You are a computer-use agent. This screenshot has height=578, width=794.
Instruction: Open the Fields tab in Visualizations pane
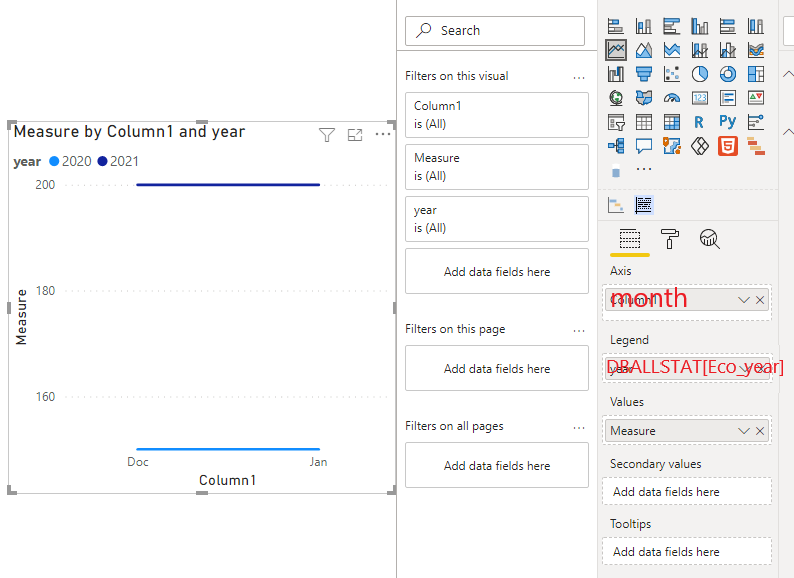(629, 239)
